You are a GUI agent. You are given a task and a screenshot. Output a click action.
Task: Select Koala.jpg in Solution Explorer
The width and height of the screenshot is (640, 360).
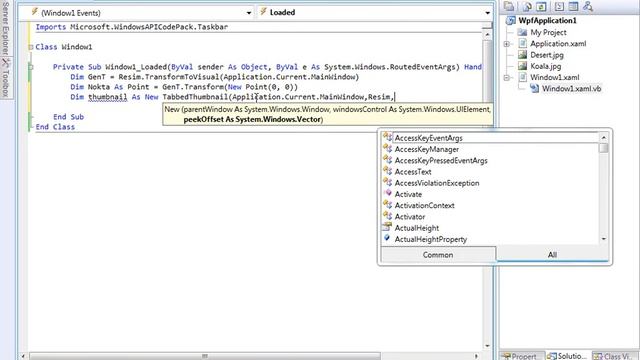tap(545, 66)
